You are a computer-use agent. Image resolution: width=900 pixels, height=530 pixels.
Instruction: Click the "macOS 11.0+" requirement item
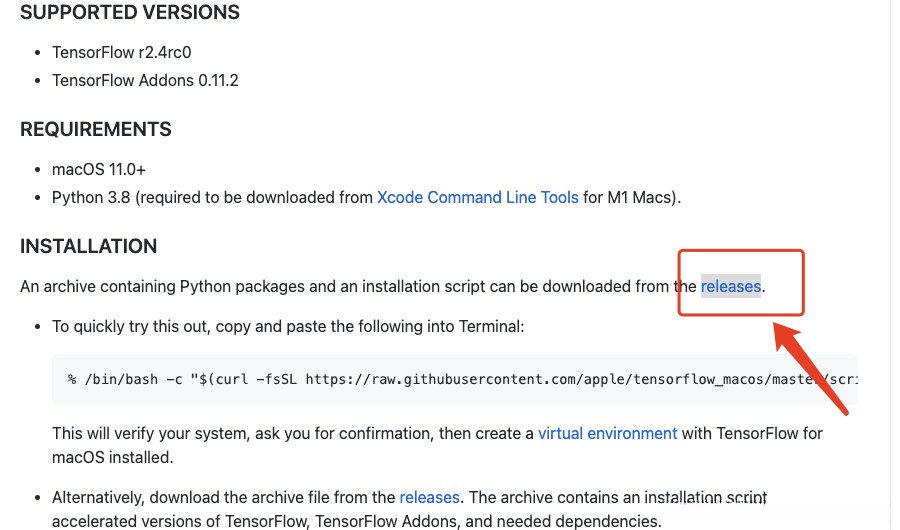coord(99,169)
